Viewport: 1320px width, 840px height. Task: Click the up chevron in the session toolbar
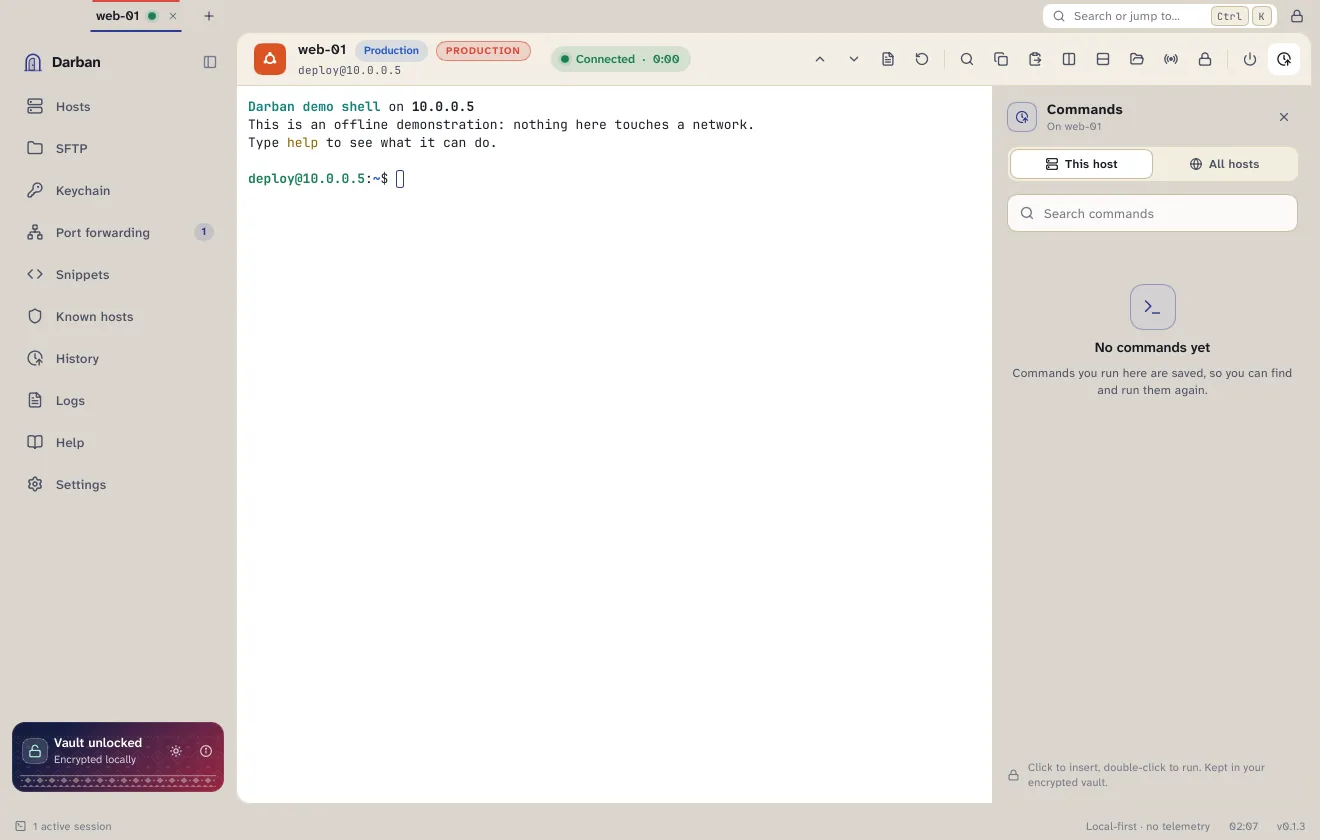820,59
